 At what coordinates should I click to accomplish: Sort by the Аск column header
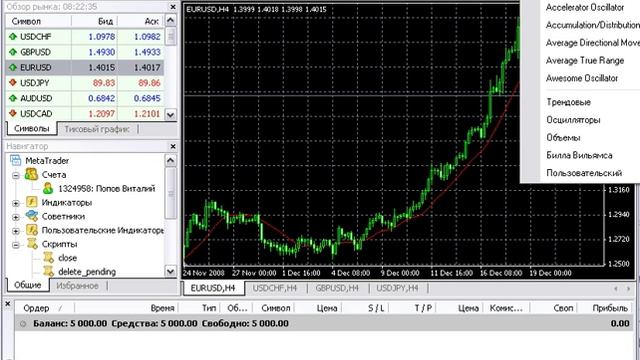[x=141, y=21]
